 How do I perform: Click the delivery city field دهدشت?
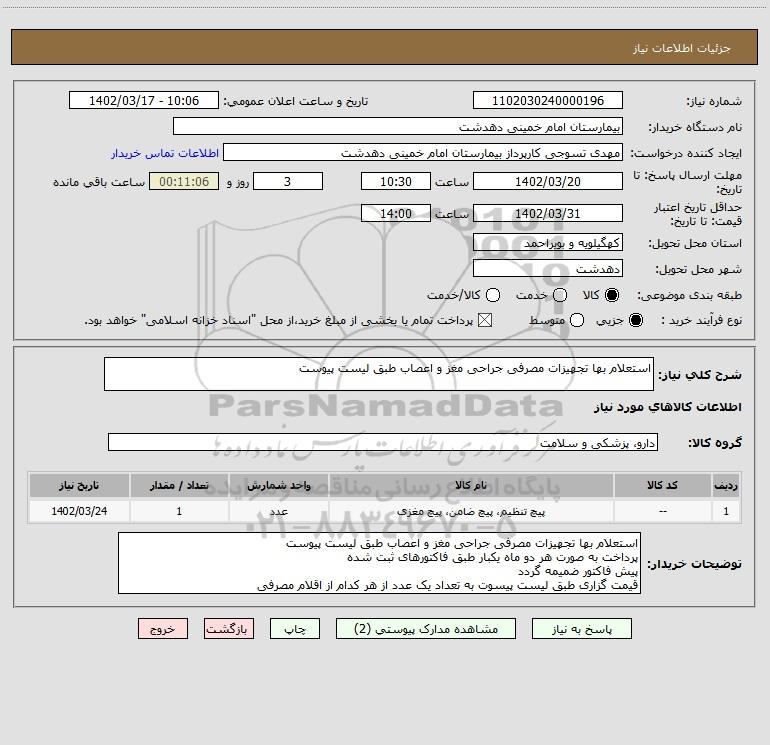pos(548,268)
